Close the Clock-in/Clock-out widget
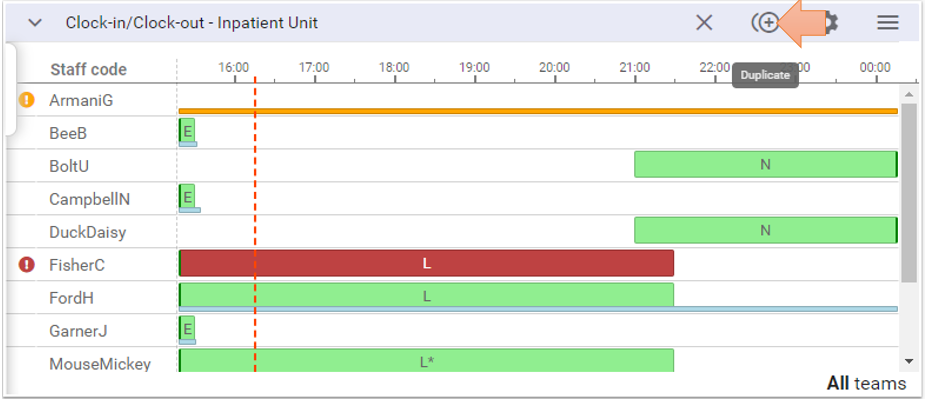 click(x=704, y=23)
